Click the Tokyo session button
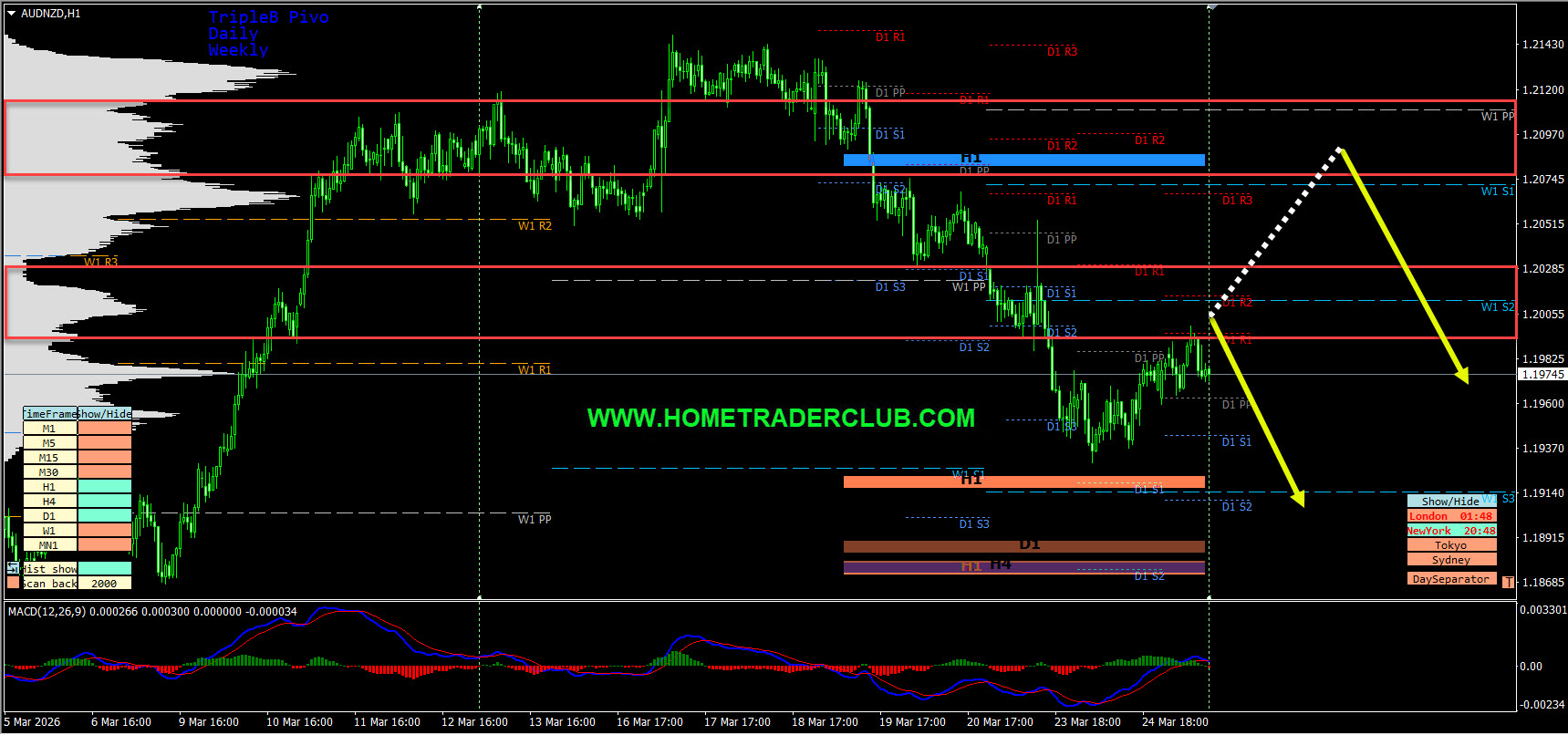 [1450, 545]
